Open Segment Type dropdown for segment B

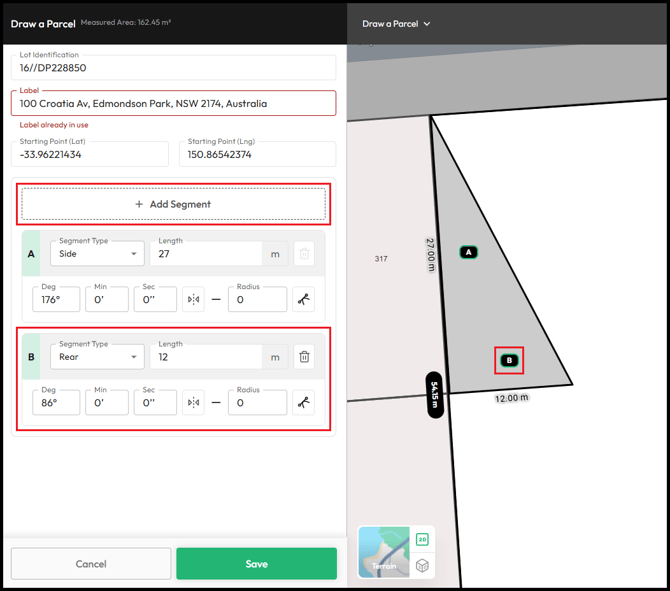click(x=97, y=357)
